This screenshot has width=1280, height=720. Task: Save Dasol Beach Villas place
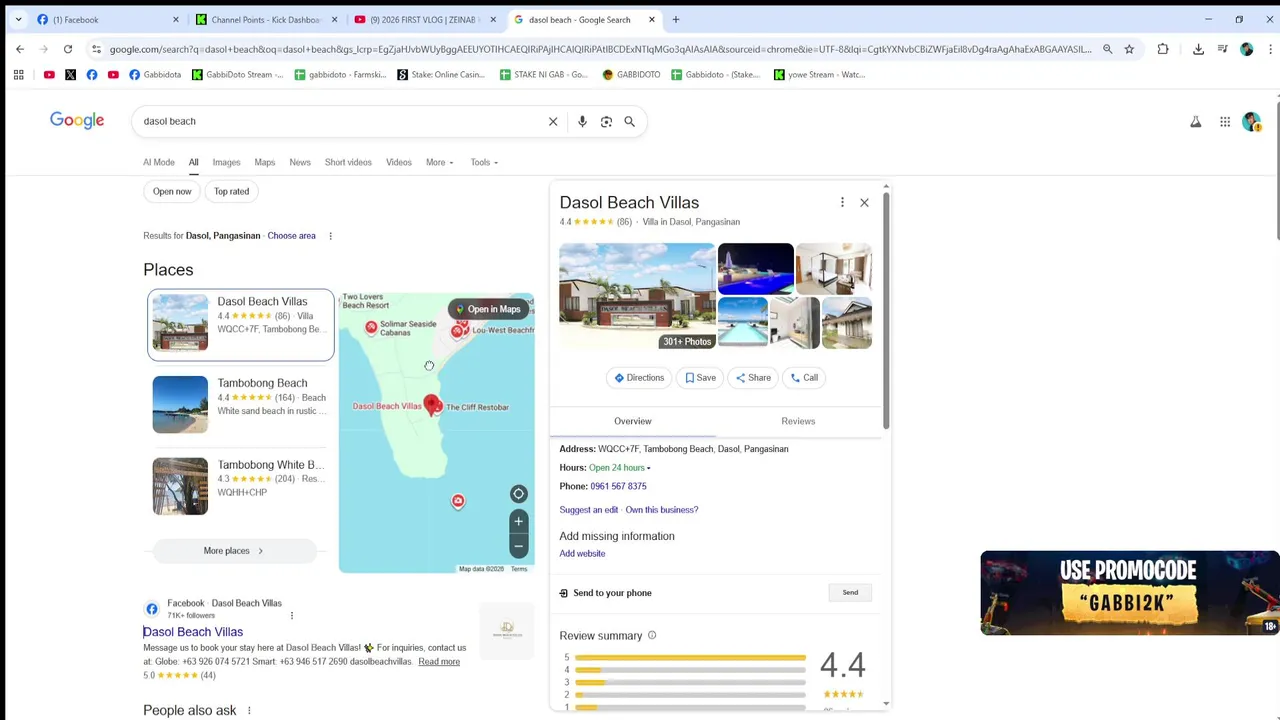click(700, 378)
